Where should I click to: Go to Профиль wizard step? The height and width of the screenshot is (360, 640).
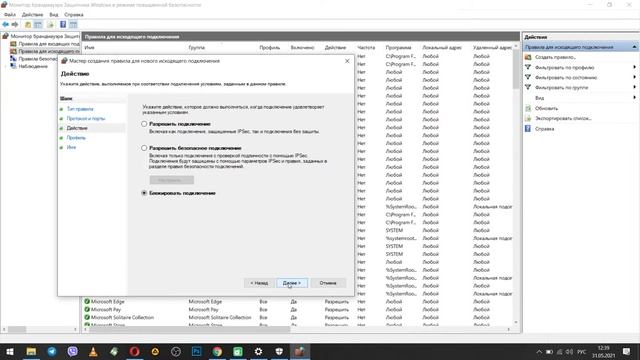(76, 138)
